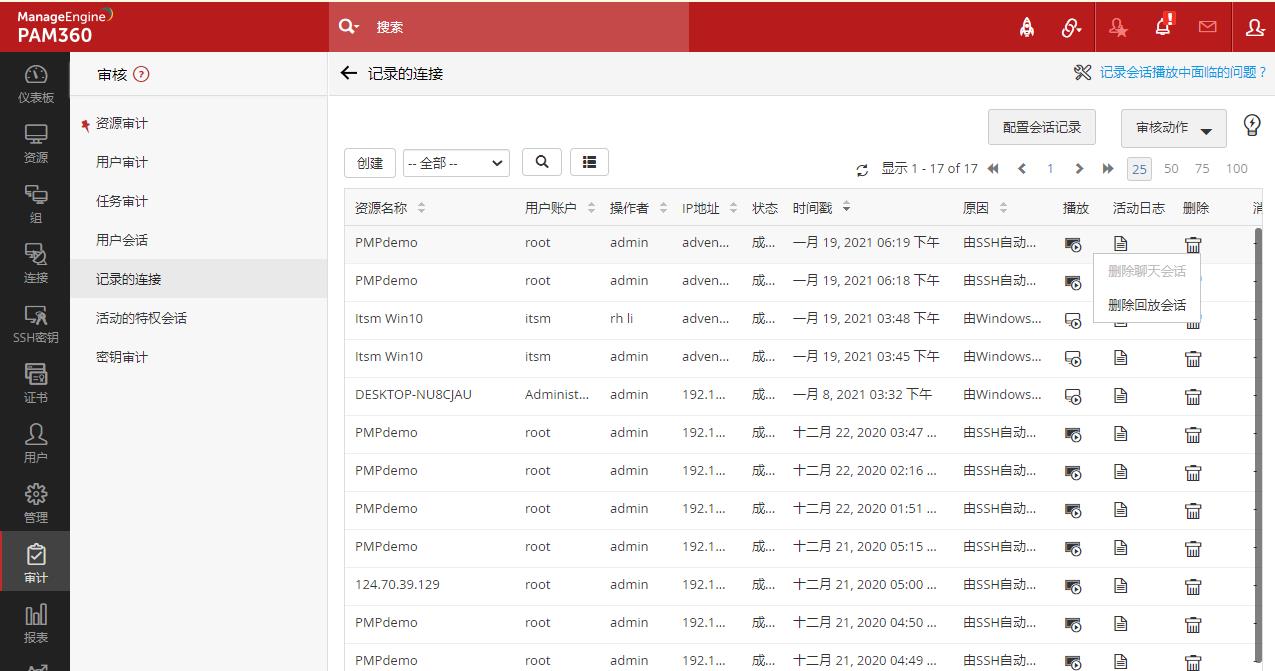1275x671 pixels.
Task: Click the column chooser list icon
Action: pos(589,162)
